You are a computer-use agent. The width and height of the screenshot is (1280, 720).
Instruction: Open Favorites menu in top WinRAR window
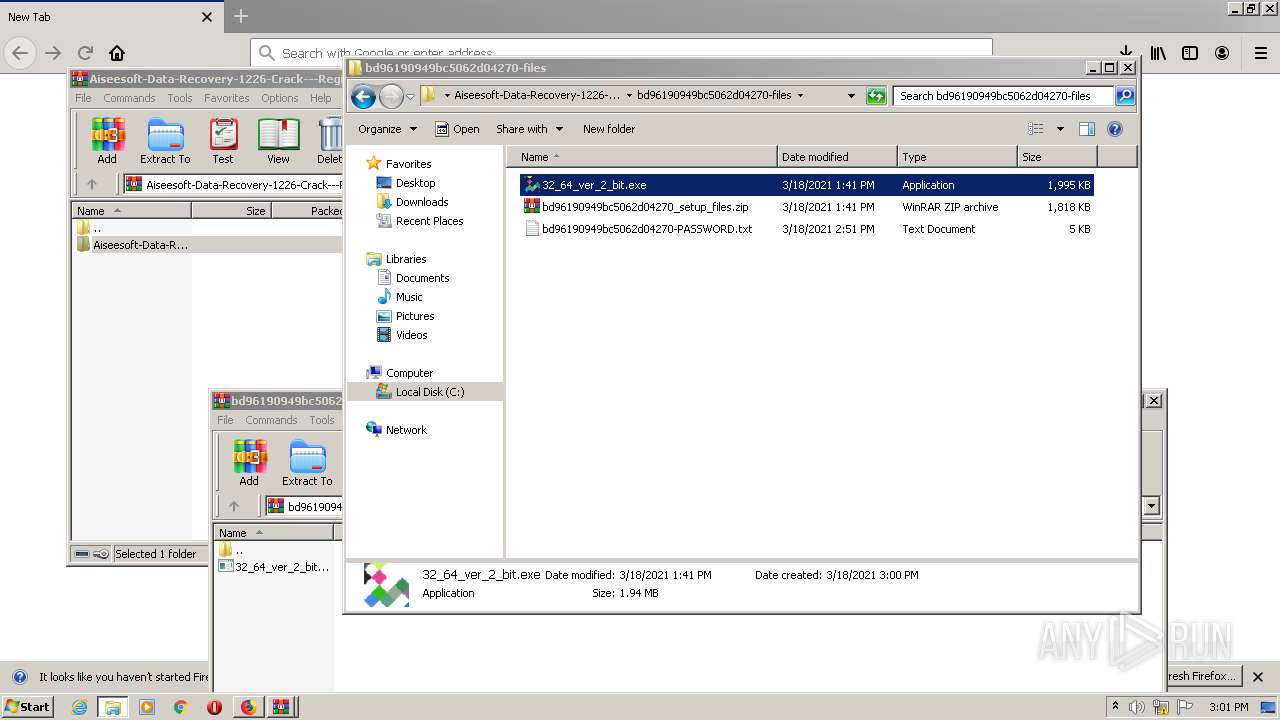(227, 98)
